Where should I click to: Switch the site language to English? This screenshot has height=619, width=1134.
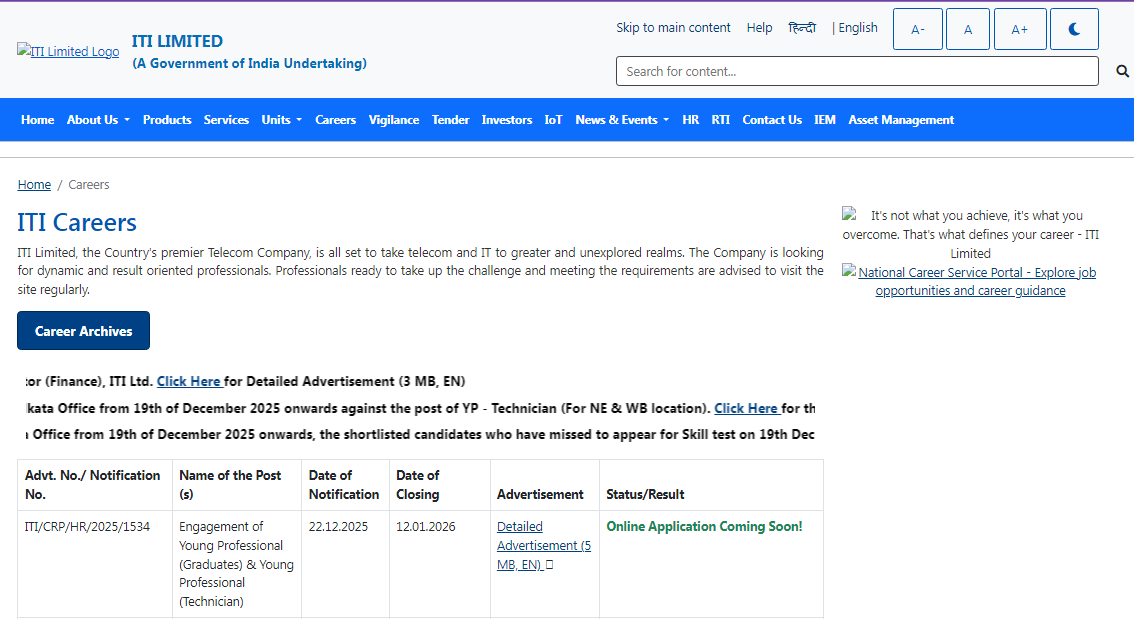click(859, 28)
